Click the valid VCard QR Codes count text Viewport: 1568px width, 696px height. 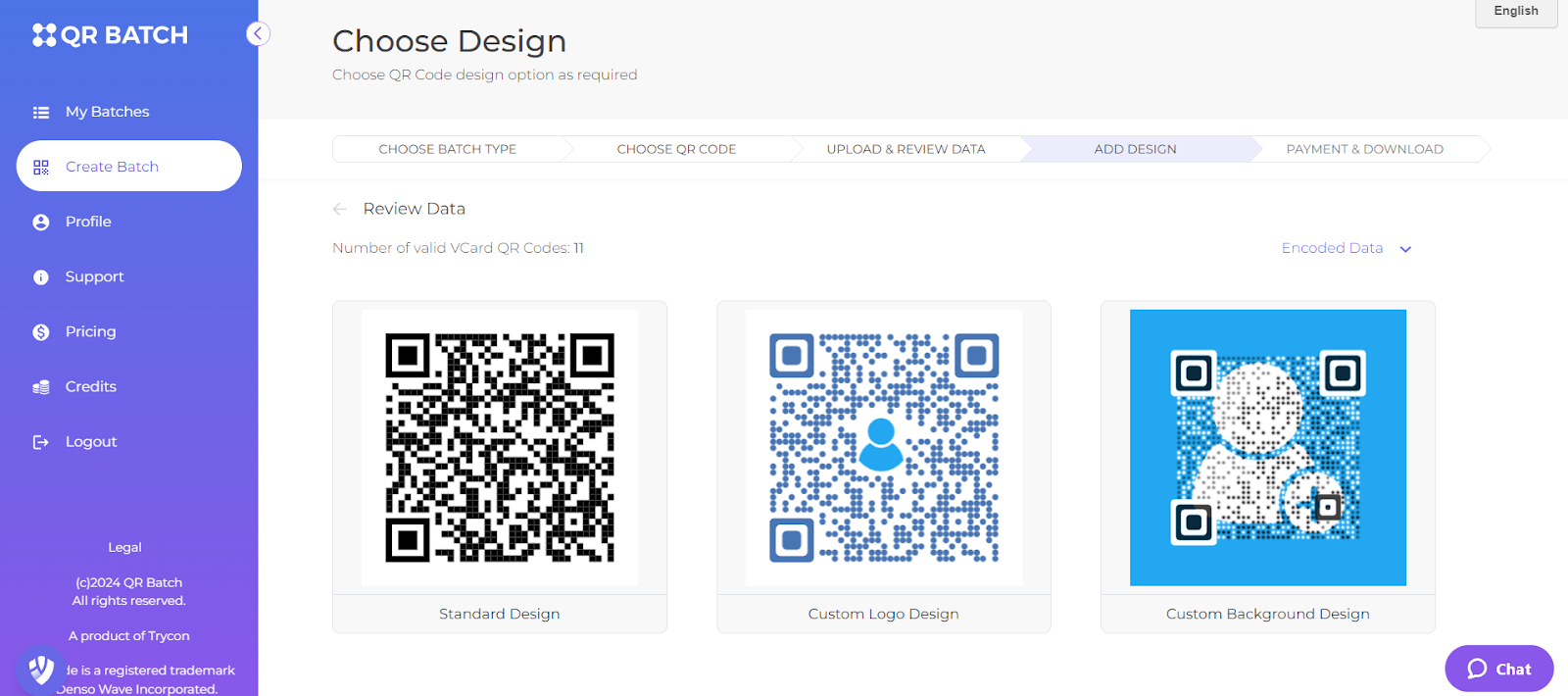click(458, 248)
